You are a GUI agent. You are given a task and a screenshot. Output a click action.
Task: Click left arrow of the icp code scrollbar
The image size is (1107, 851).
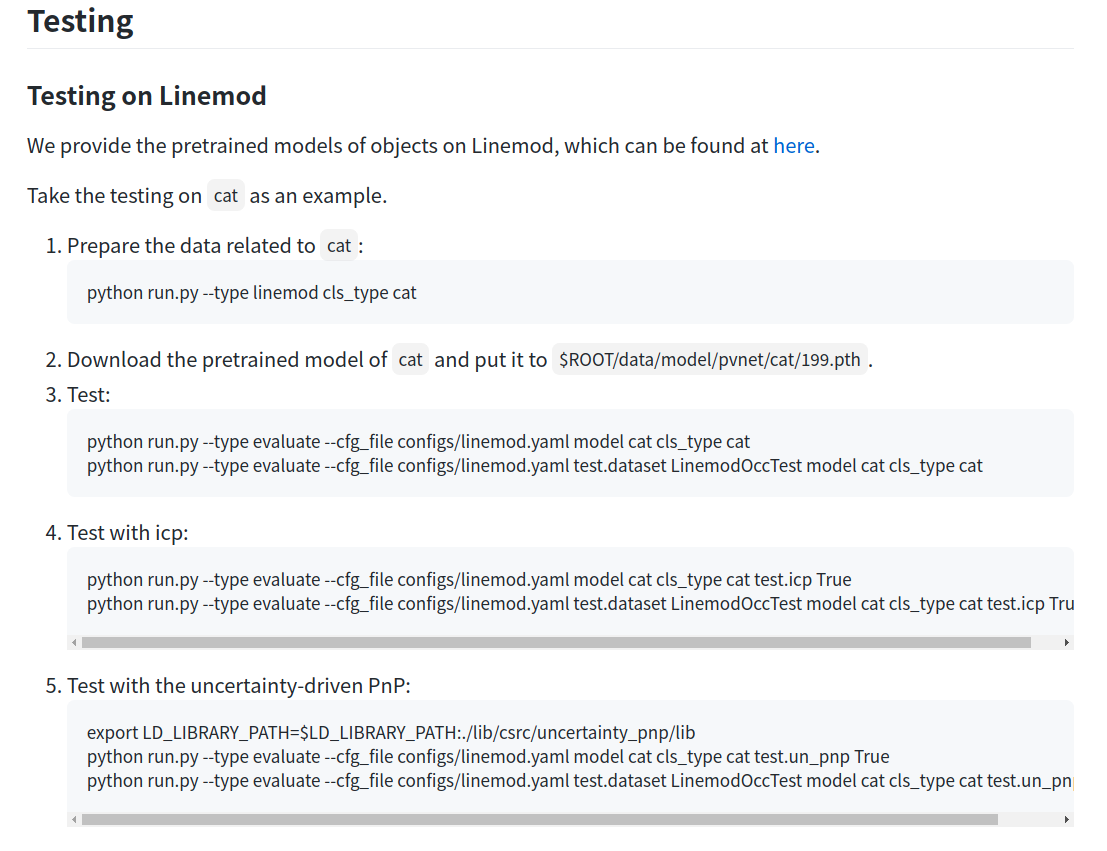click(x=73, y=642)
